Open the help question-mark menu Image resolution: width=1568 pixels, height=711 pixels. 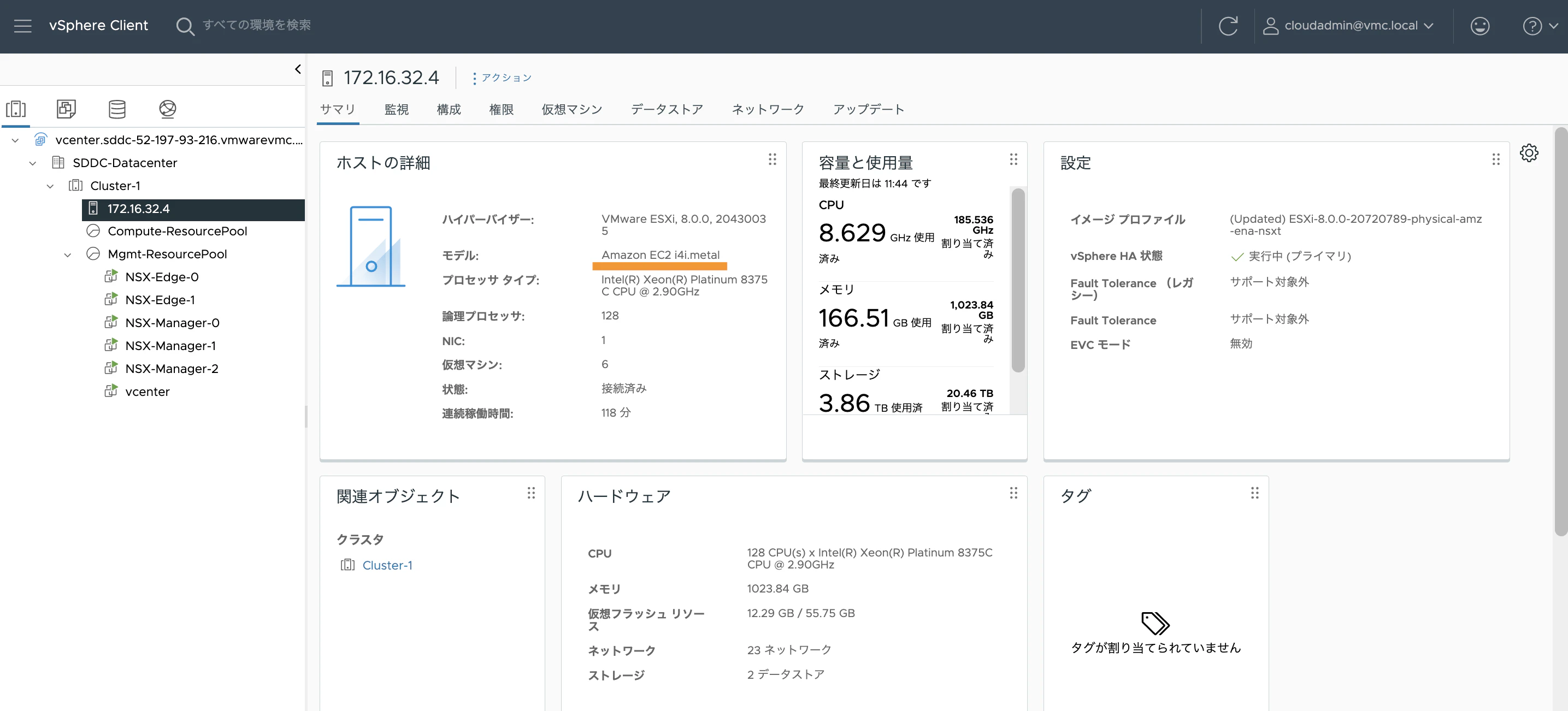pyautogui.click(x=1540, y=26)
